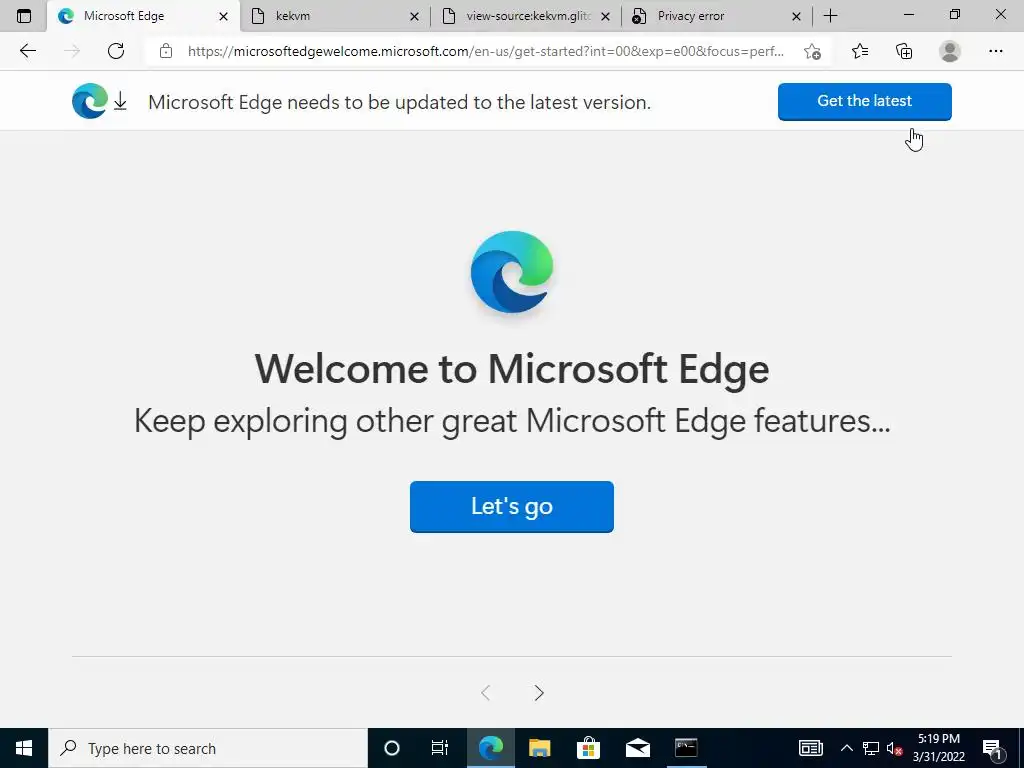Go to next welcome slide chevron

(x=539, y=693)
